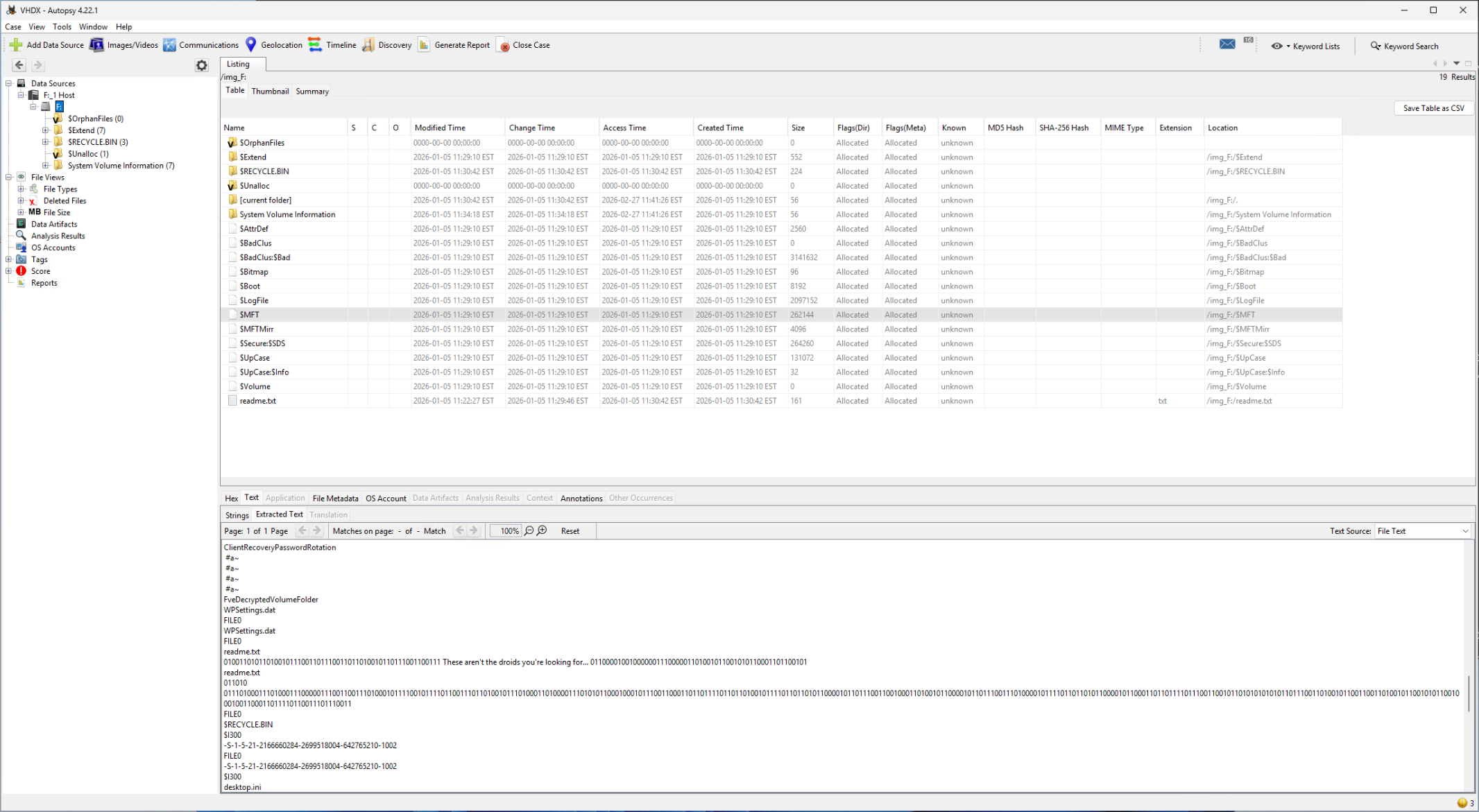Click Save Table as CSV button
Viewport: 1479px width, 812px height.
click(1433, 108)
